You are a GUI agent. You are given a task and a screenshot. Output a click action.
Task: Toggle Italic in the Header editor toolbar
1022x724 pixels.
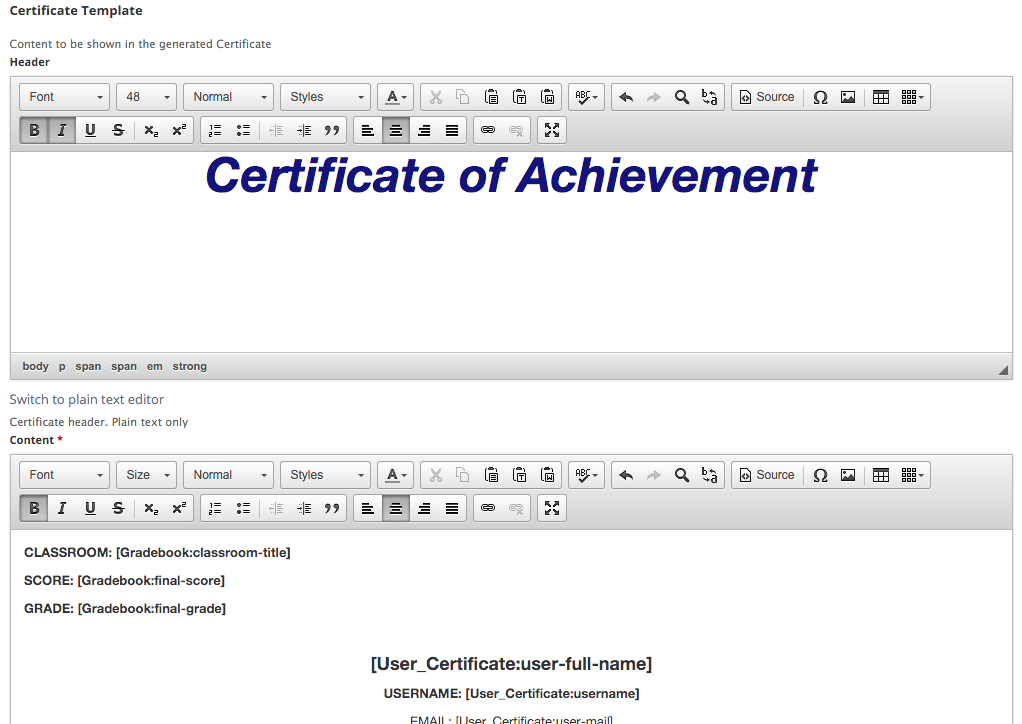point(62,130)
